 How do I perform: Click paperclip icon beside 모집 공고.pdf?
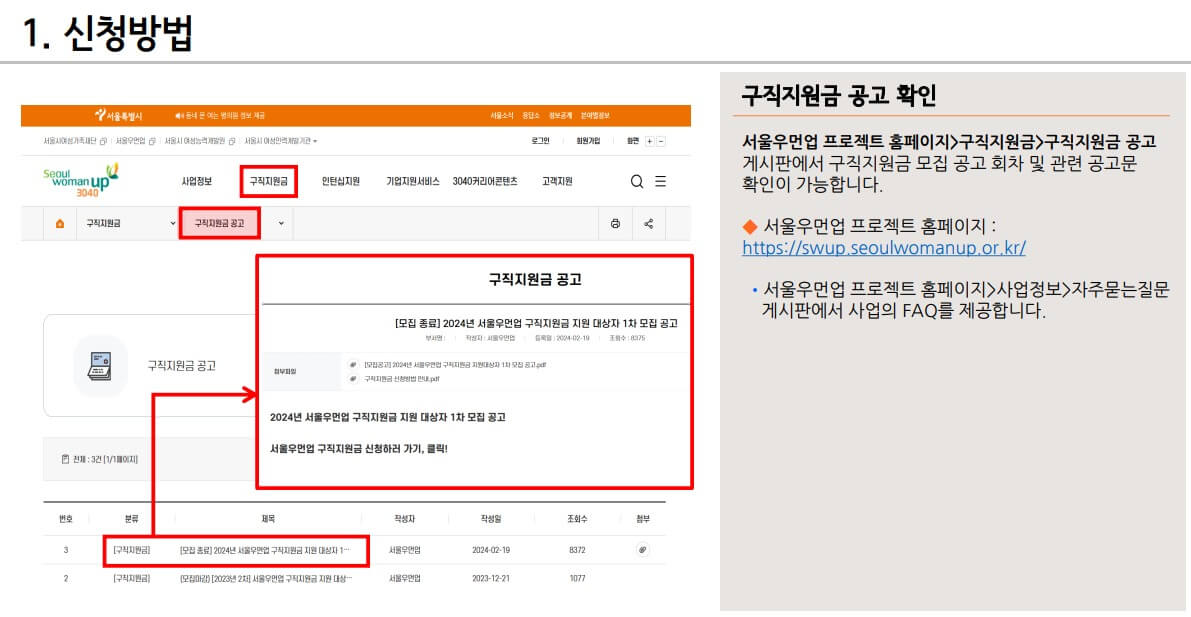coord(353,365)
